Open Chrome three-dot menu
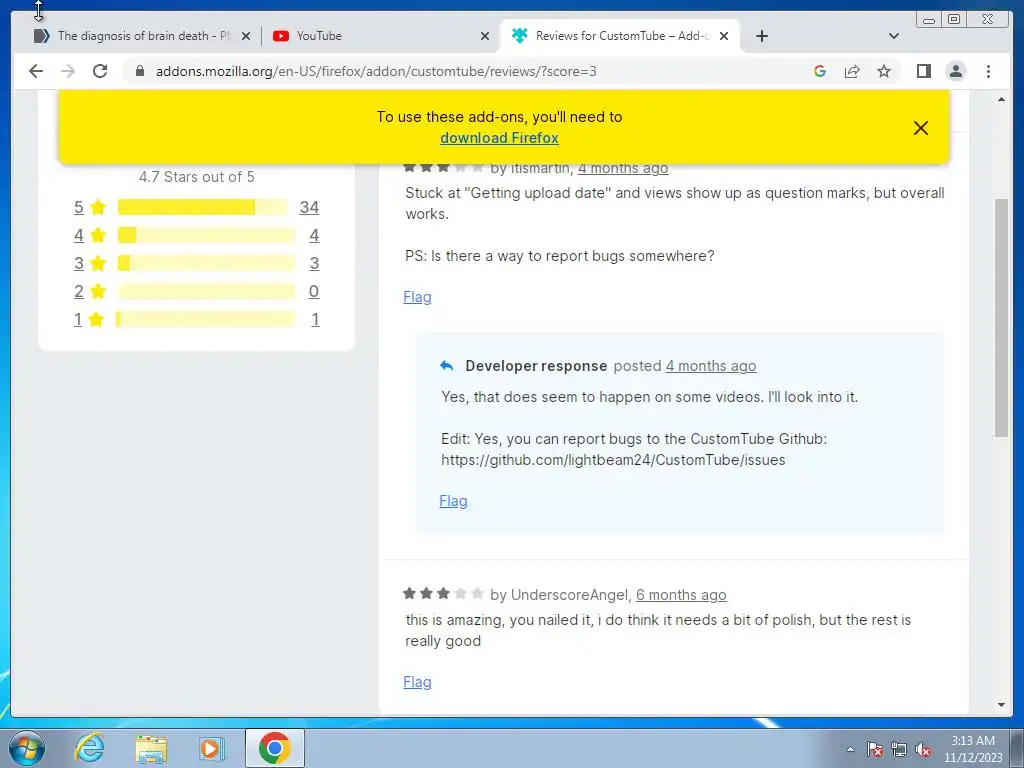 (988, 71)
